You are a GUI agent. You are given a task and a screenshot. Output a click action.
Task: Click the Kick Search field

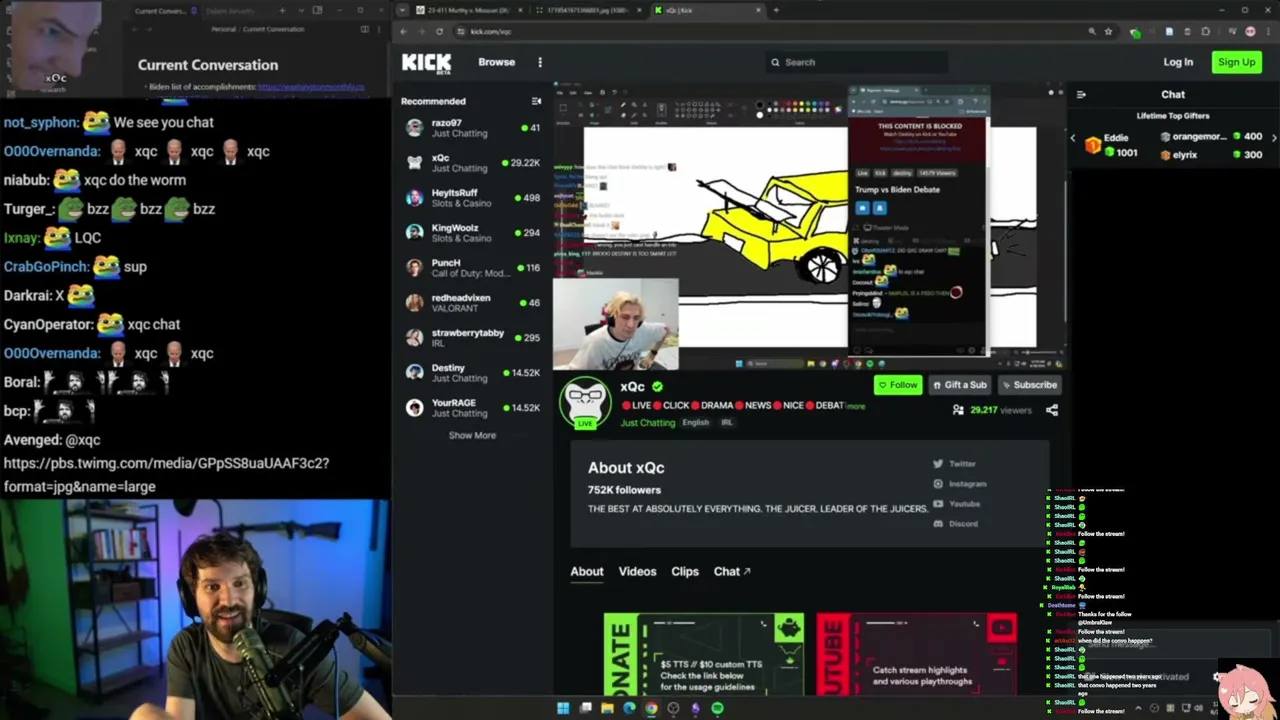(855, 62)
